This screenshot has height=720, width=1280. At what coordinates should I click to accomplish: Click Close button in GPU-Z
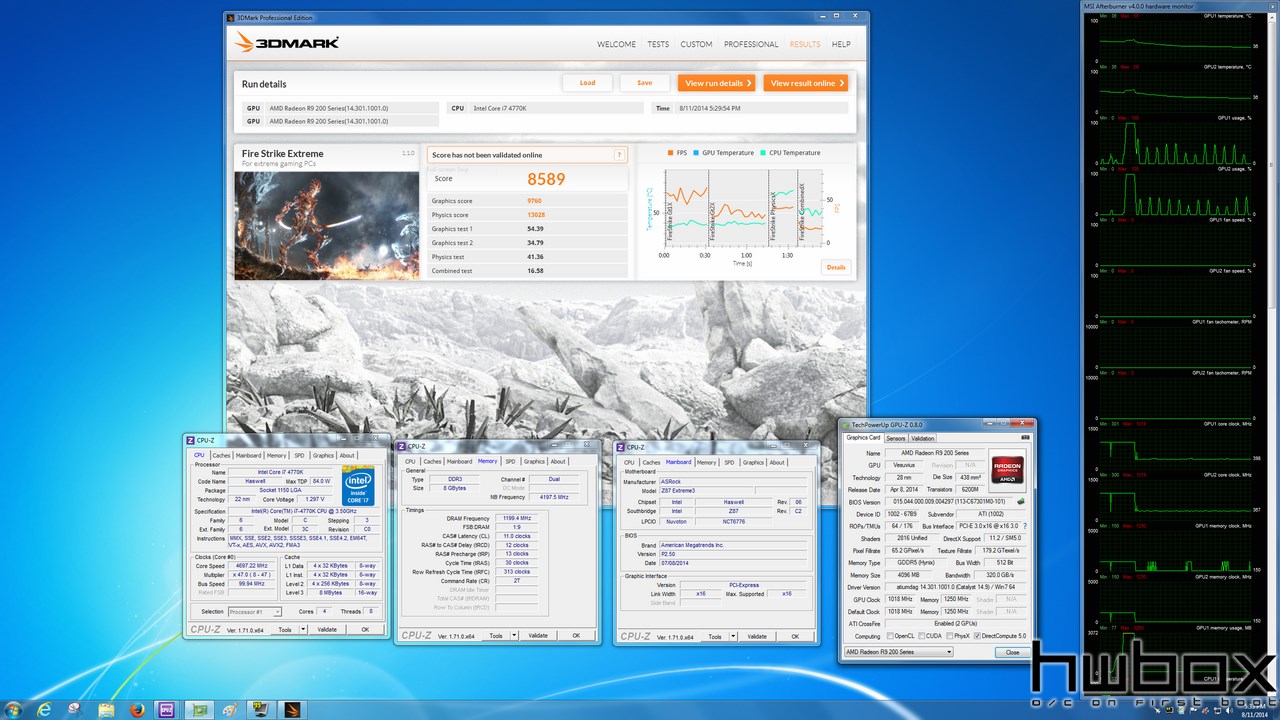(1013, 652)
